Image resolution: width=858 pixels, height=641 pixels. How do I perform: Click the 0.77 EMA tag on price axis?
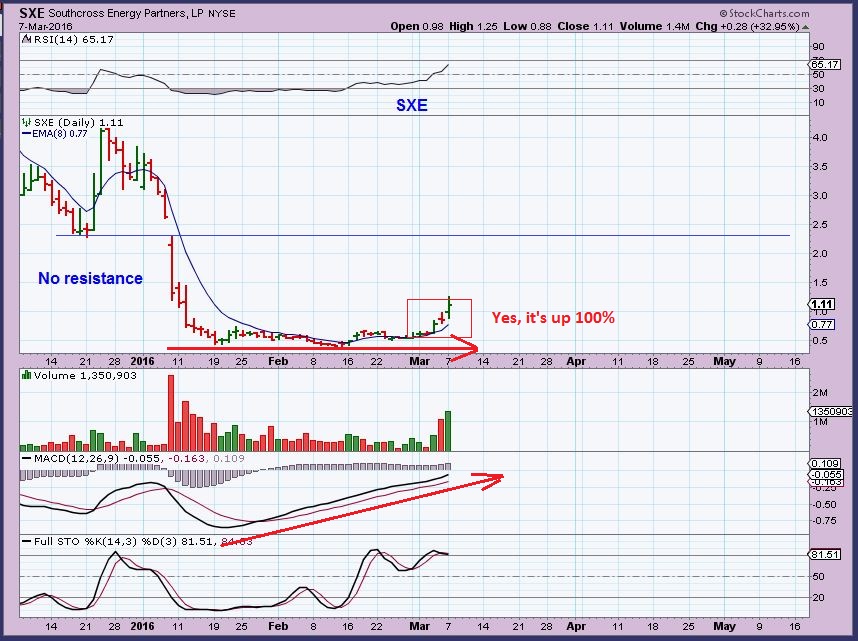[x=822, y=325]
